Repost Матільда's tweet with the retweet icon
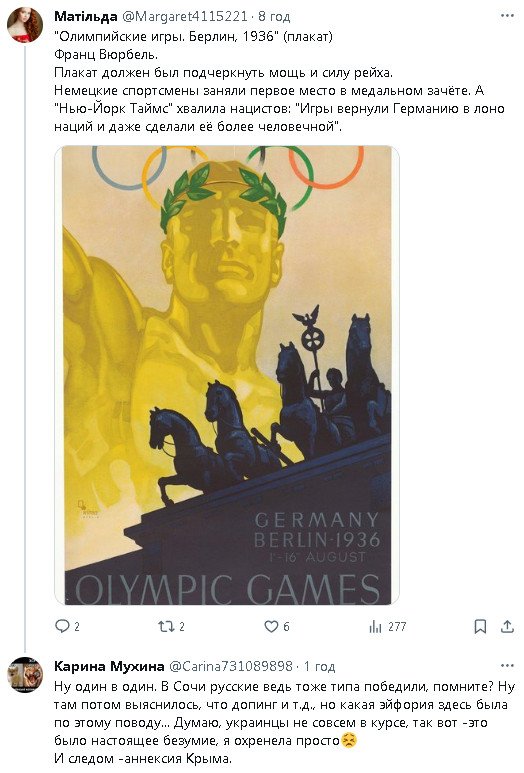The width and height of the screenshot is (524, 773). pos(166,626)
